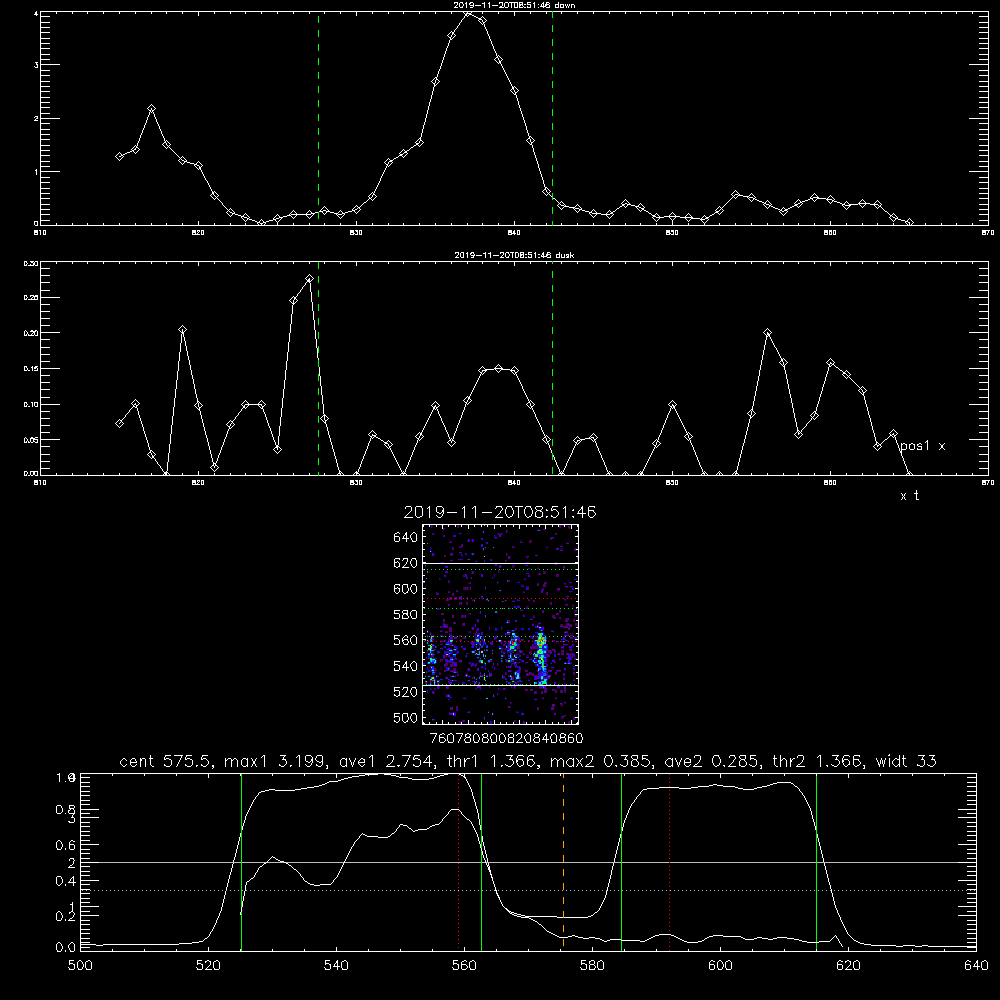Click the bottom plot x-axis label 580

tap(592, 966)
